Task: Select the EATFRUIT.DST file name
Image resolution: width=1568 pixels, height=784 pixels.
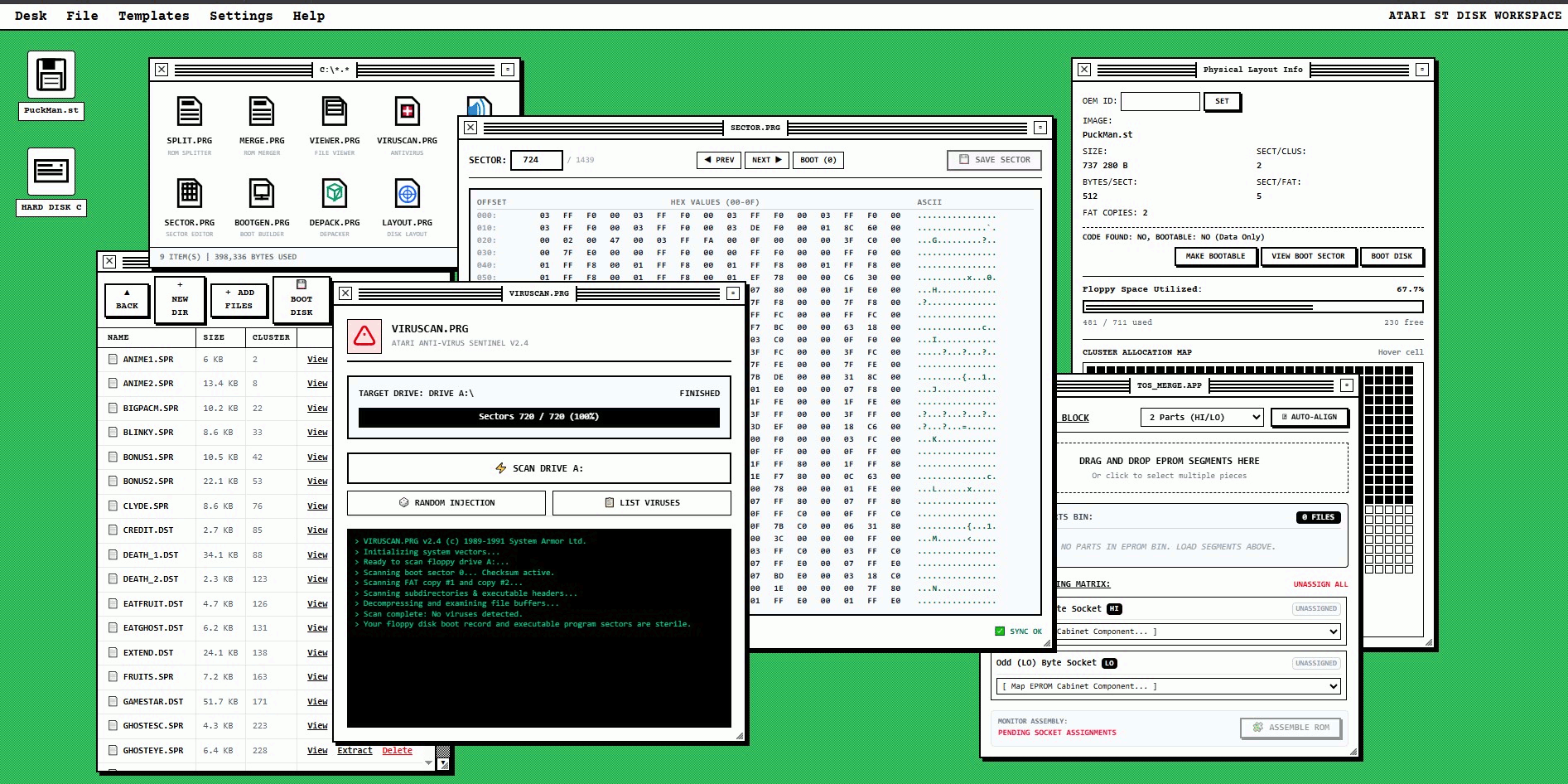Action: pyautogui.click(x=153, y=604)
